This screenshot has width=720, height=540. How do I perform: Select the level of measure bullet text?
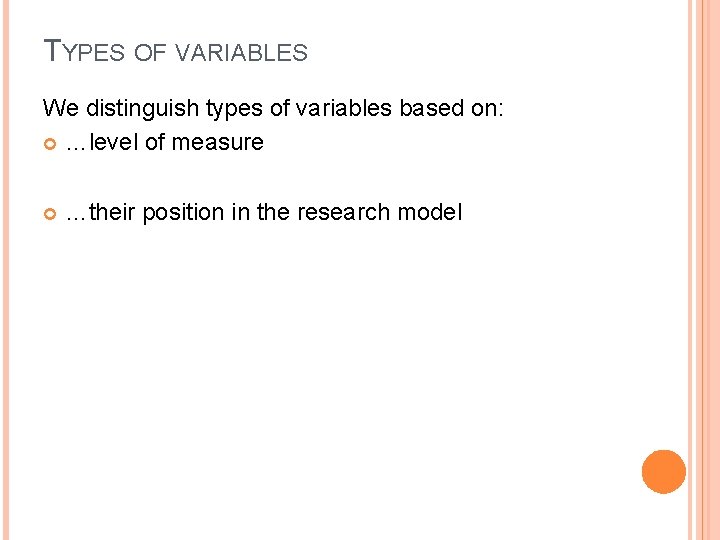[x=164, y=143]
